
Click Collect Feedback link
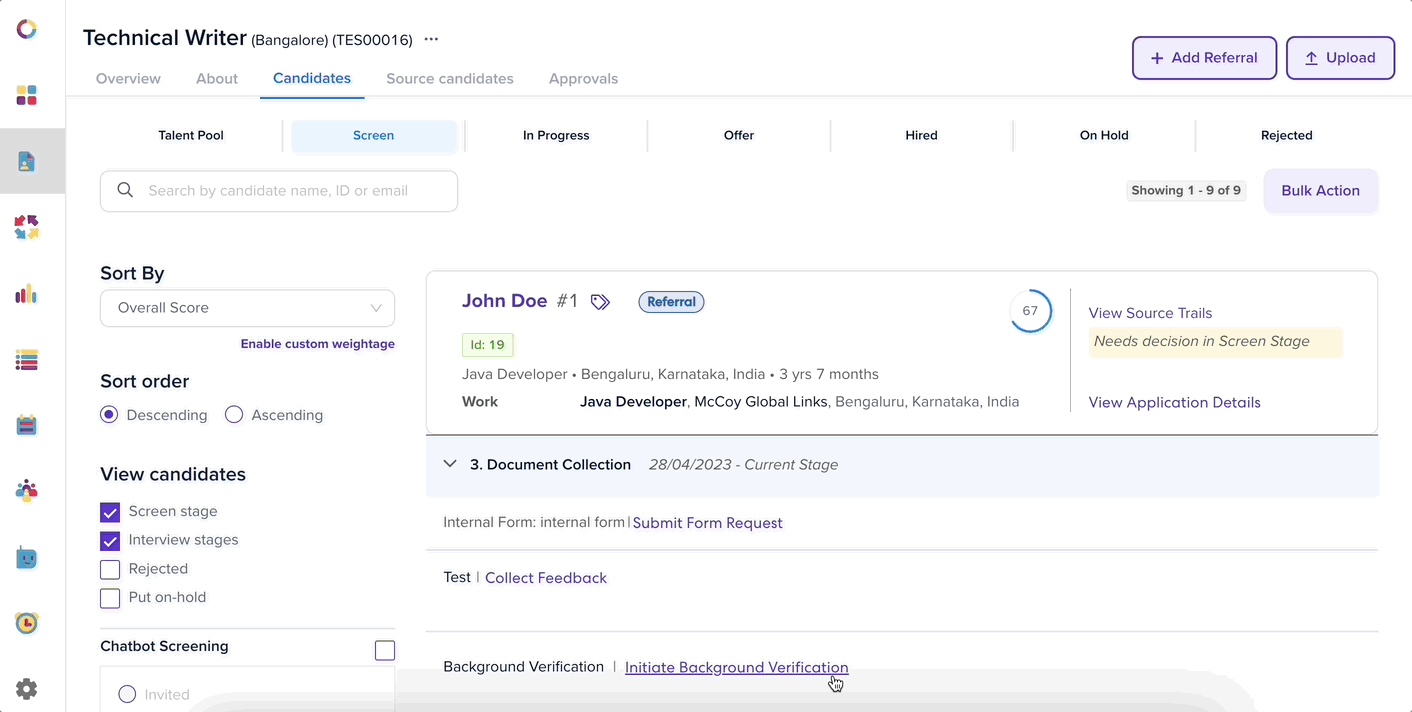tap(546, 578)
